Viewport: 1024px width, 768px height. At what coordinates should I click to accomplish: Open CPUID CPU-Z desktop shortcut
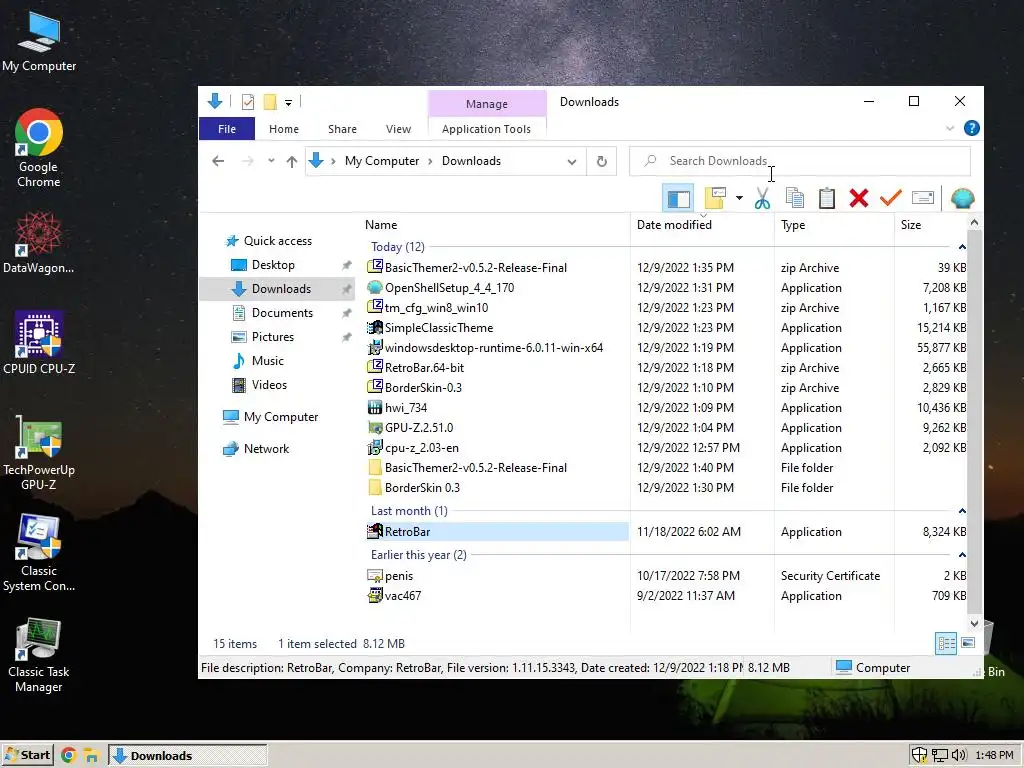(39, 343)
